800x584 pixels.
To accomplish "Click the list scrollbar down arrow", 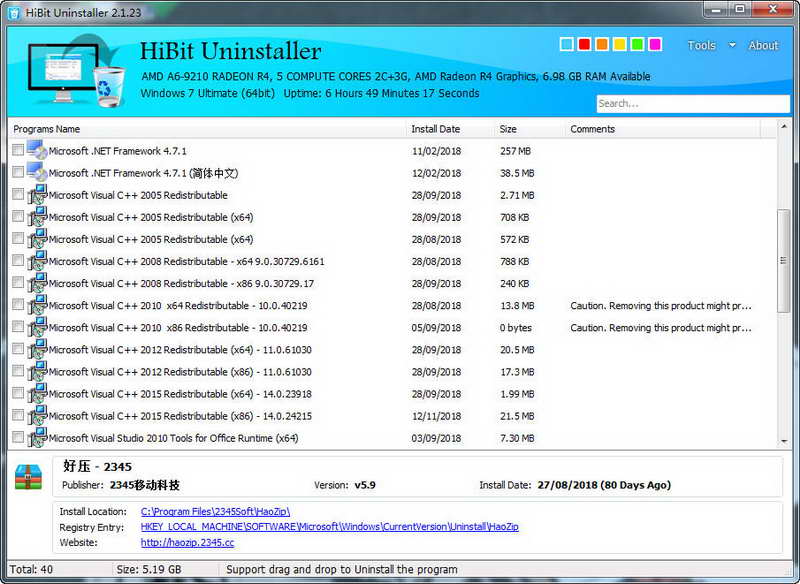I will pos(784,442).
